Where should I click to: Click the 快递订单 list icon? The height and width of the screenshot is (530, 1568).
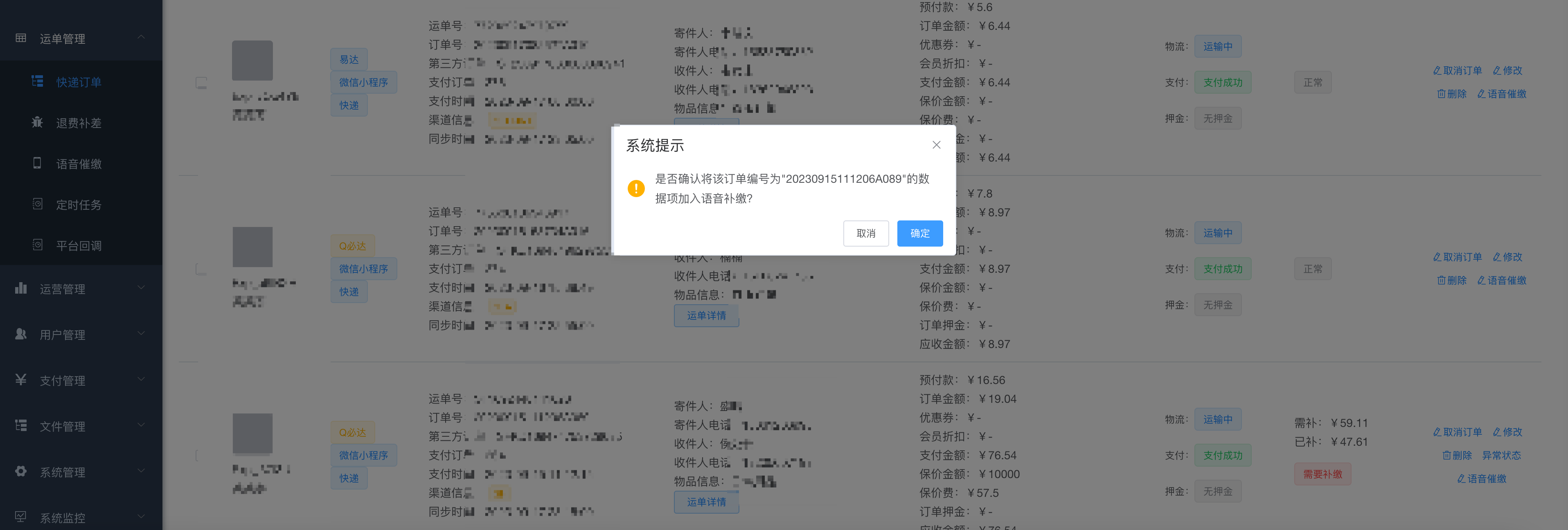click(37, 81)
